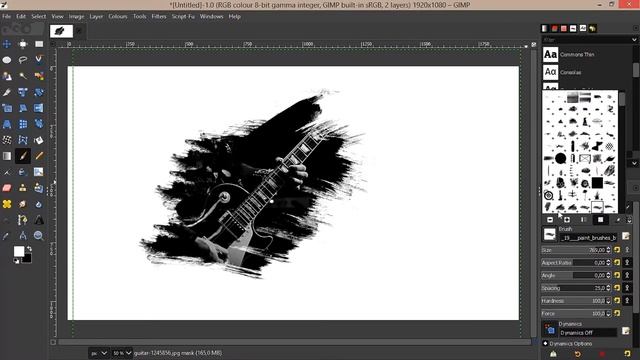Expand the Dynamics Options section
This screenshot has width=640, height=360.
(x=545, y=344)
